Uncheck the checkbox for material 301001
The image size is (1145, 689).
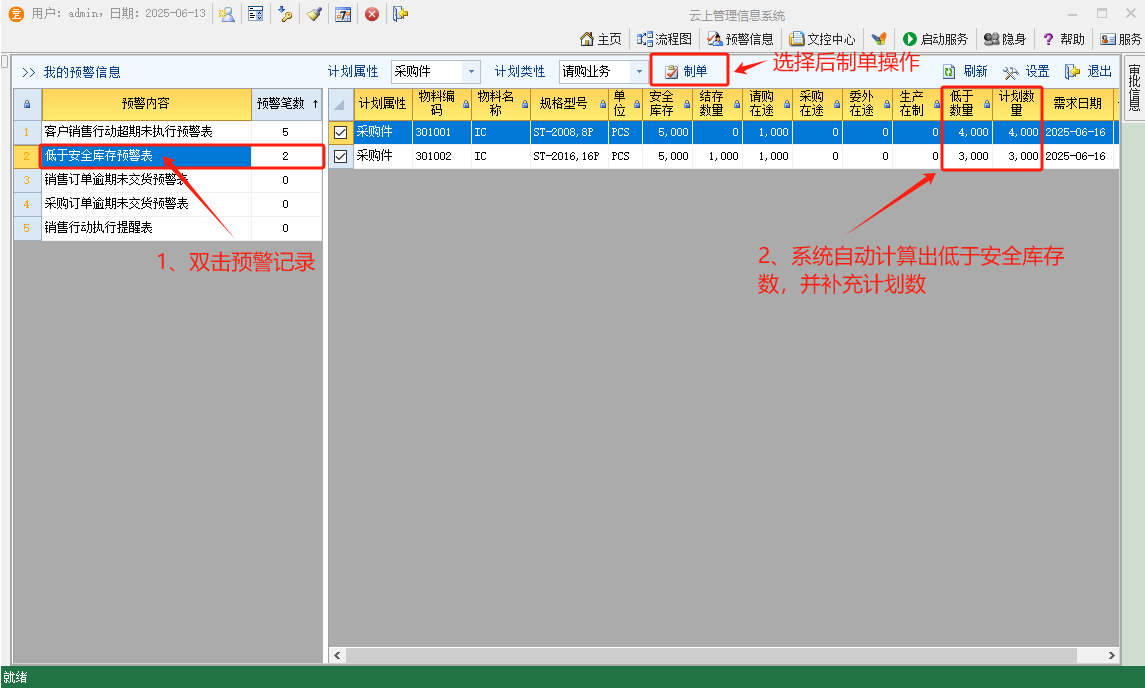pyautogui.click(x=341, y=132)
